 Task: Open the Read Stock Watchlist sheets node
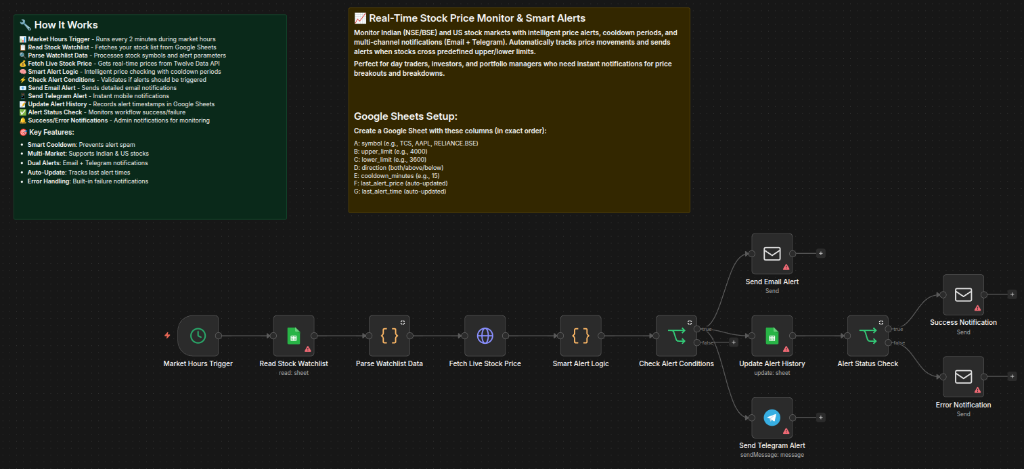pos(293,336)
